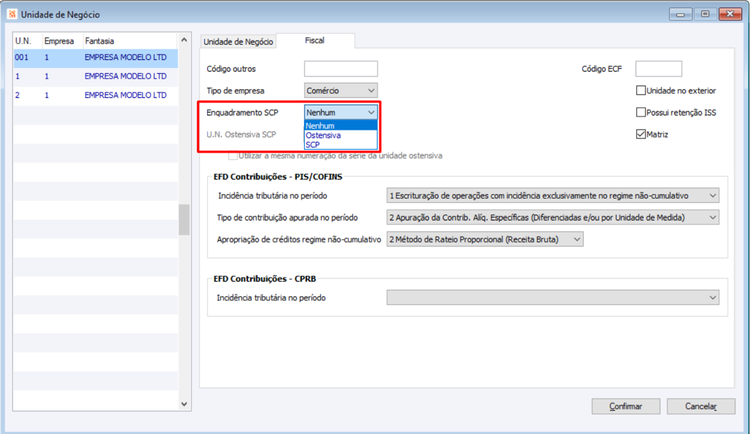Image resolution: width=750 pixels, height=434 pixels.
Task: Select the Fiscal tab
Action: click(315, 41)
